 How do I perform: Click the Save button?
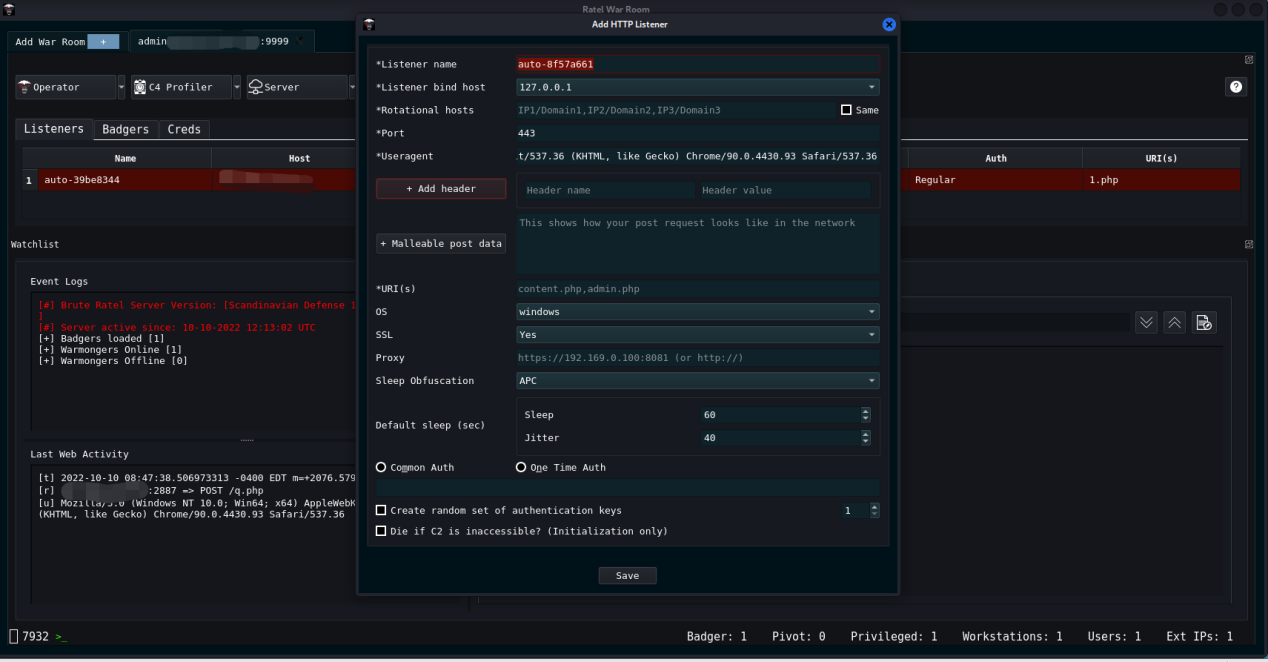[627, 575]
